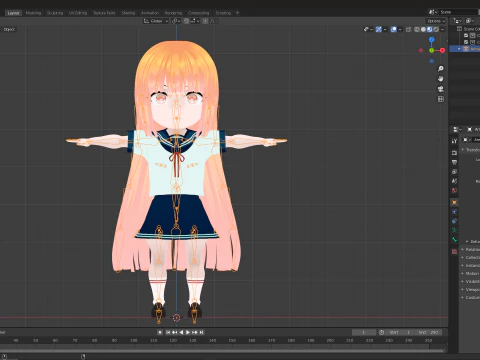The height and width of the screenshot is (360, 480).
Task: Toggle the camera view icon
Action: pos(441,89)
